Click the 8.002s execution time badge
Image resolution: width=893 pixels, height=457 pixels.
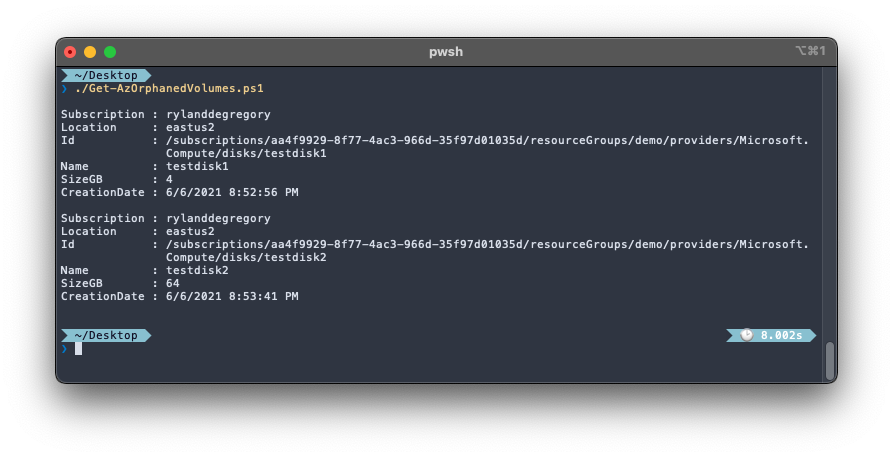771,335
